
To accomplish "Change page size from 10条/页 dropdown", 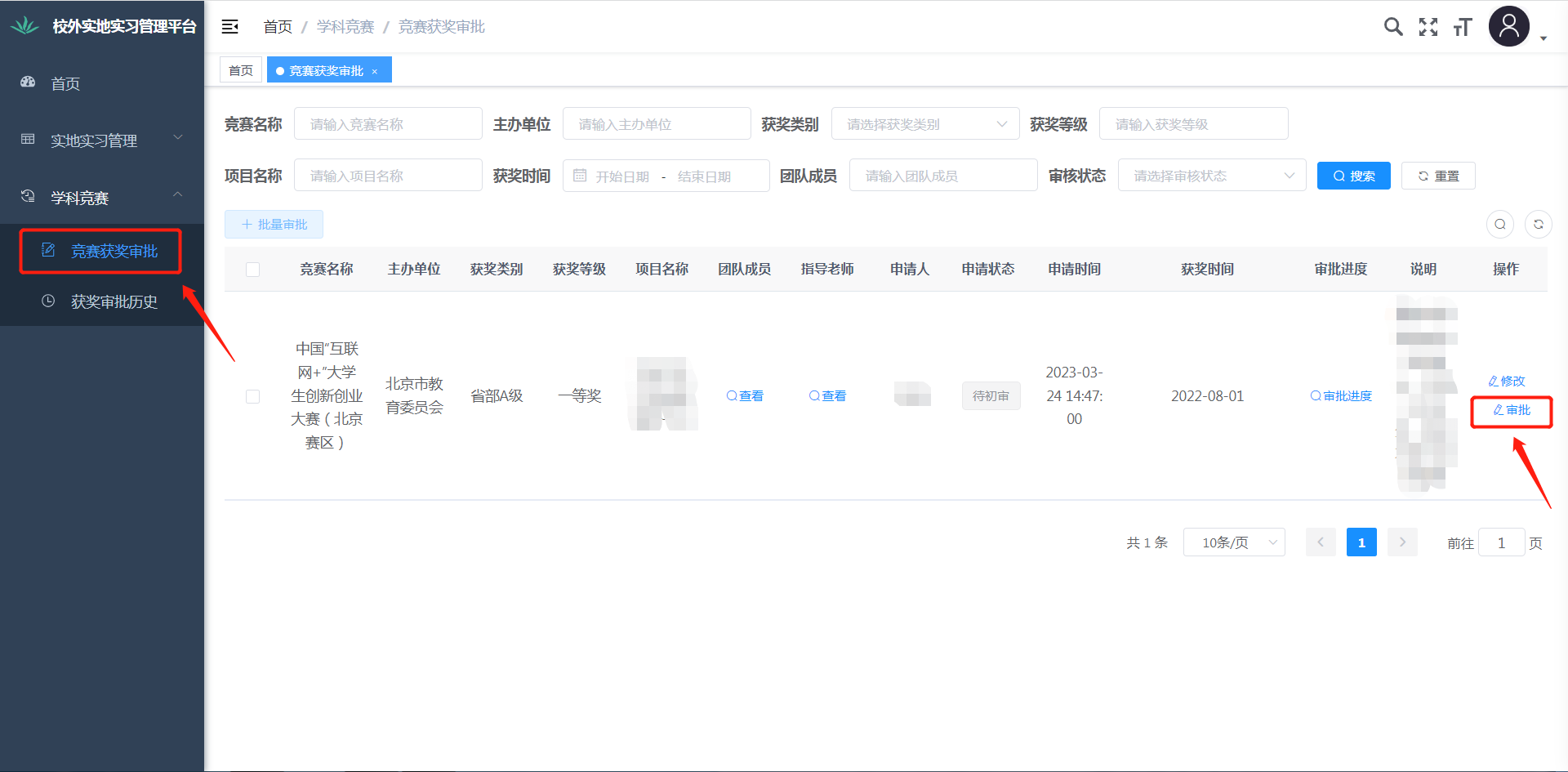I will pos(1234,542).
